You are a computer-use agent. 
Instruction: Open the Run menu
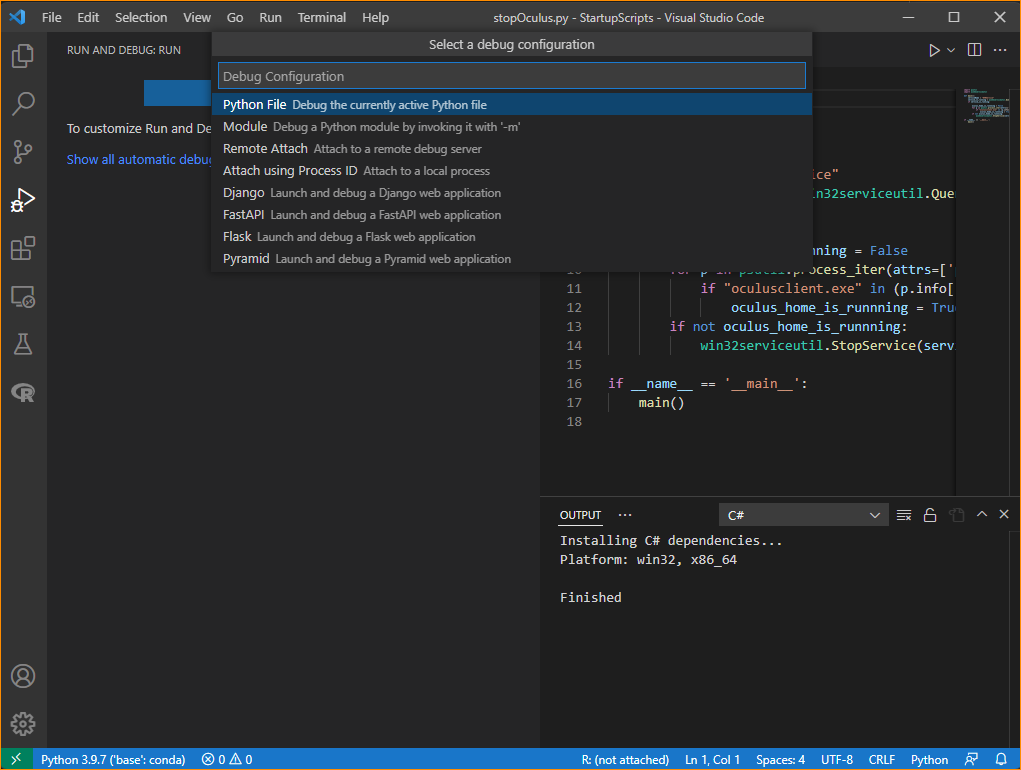(270, 18)
